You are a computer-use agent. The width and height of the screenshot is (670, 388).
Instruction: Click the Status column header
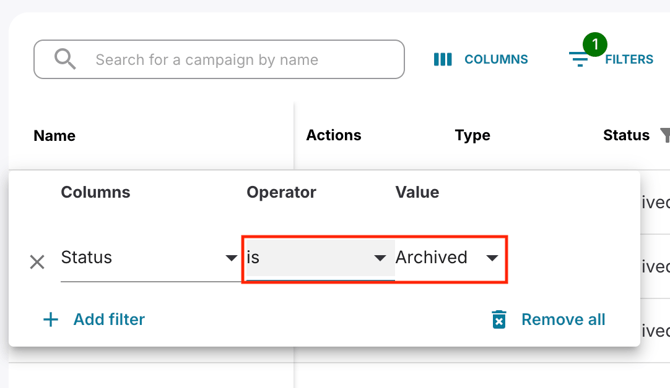click(626, 135)
